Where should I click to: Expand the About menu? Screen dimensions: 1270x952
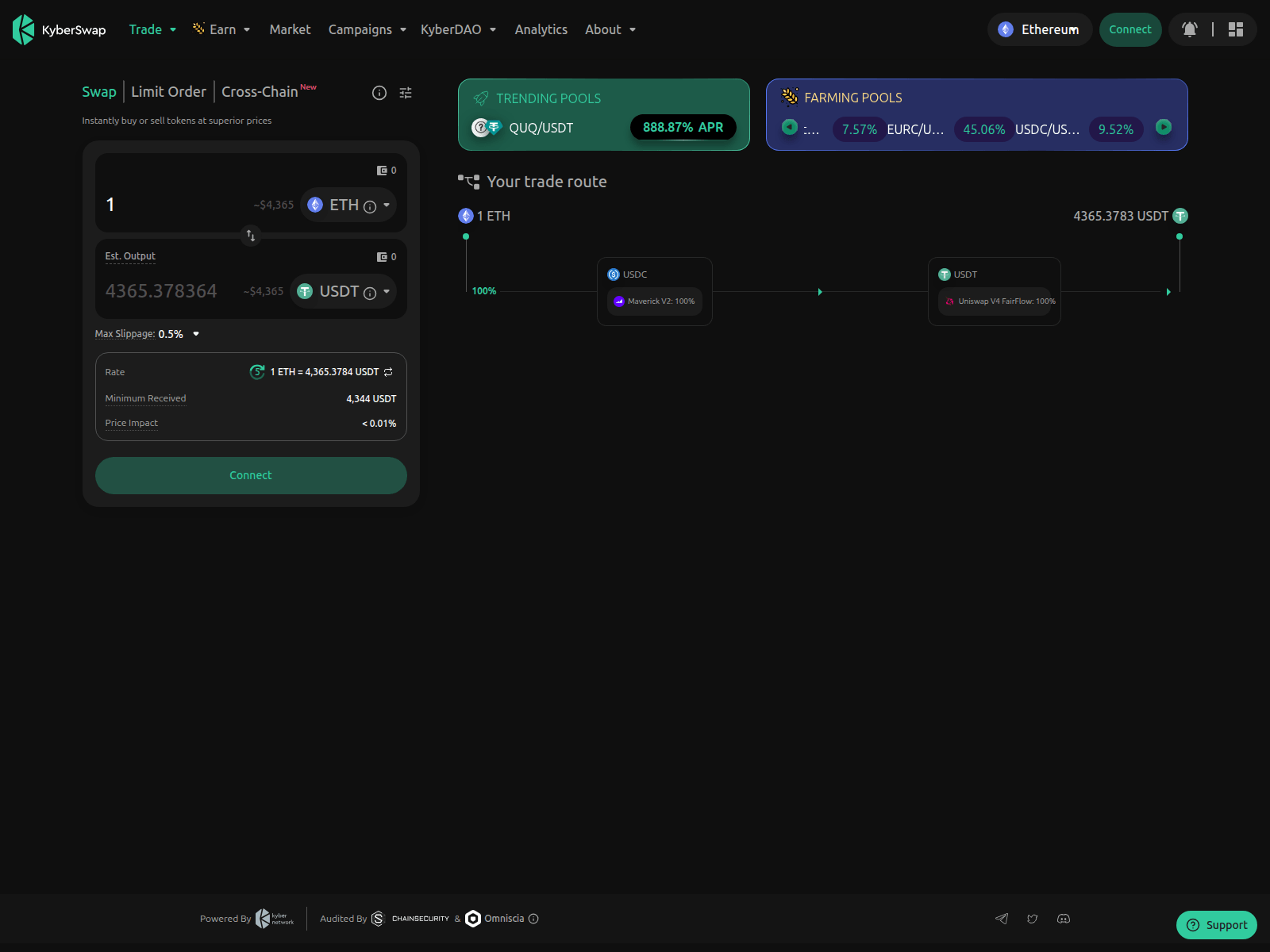pos(610,29)
